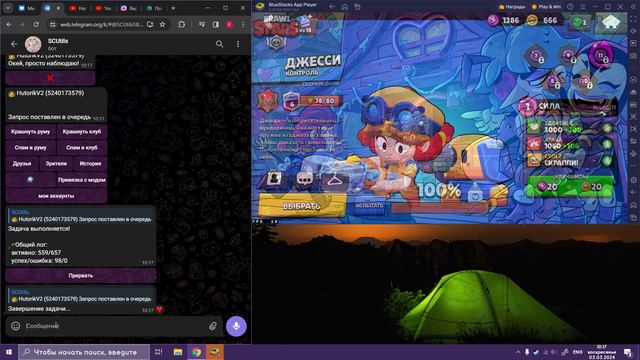Open the brawler profile portrait icon
This screenshot has width=640, height=360.
[x=275, y=178]
